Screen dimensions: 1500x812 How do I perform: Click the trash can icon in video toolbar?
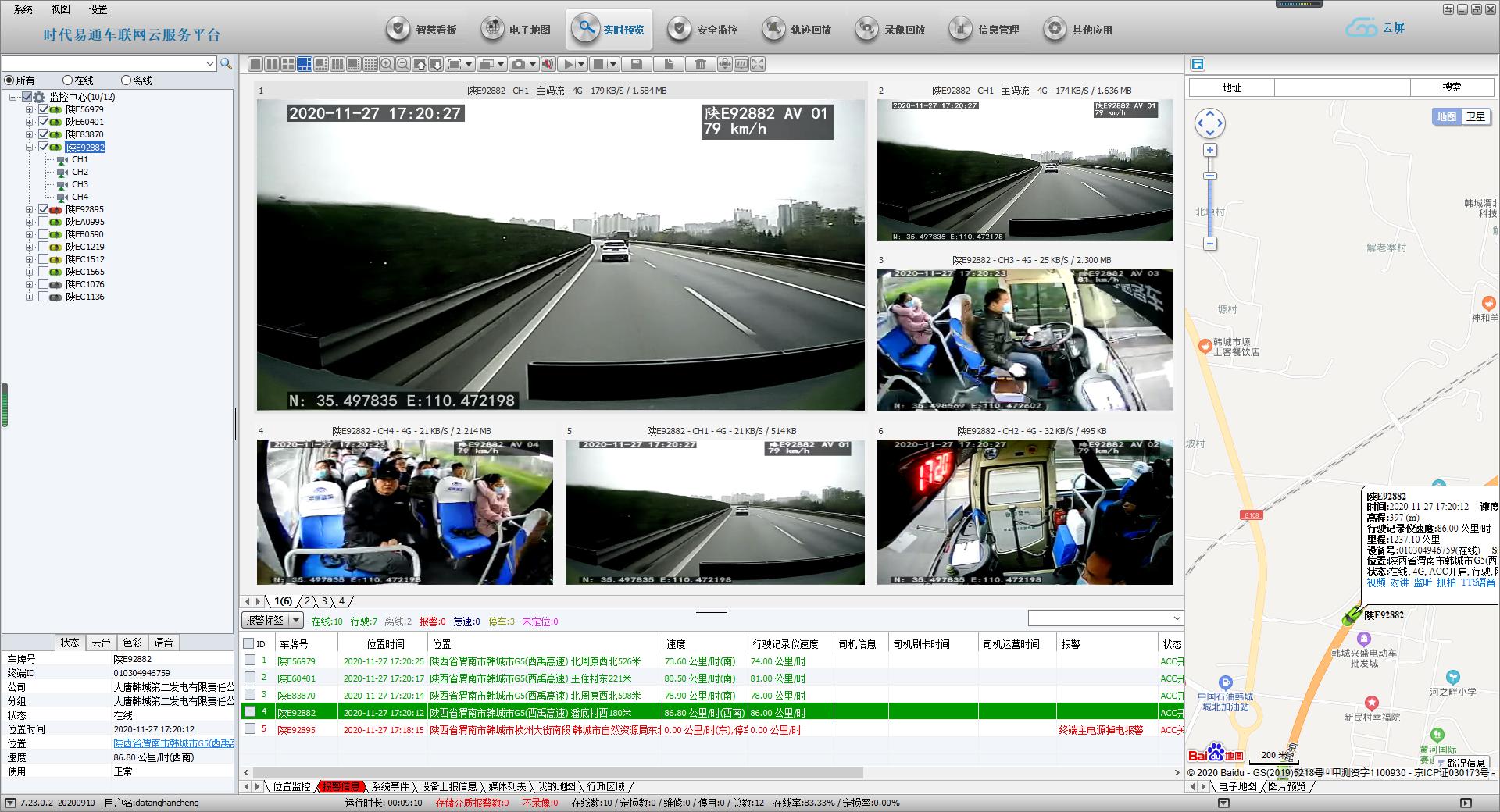700,64
